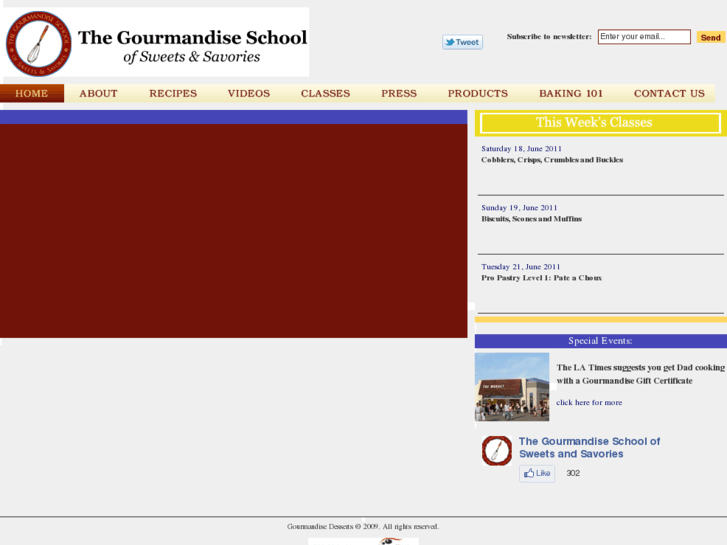Open the PRESS menu item
Screen dimensions: 727x545
[399, 93]
